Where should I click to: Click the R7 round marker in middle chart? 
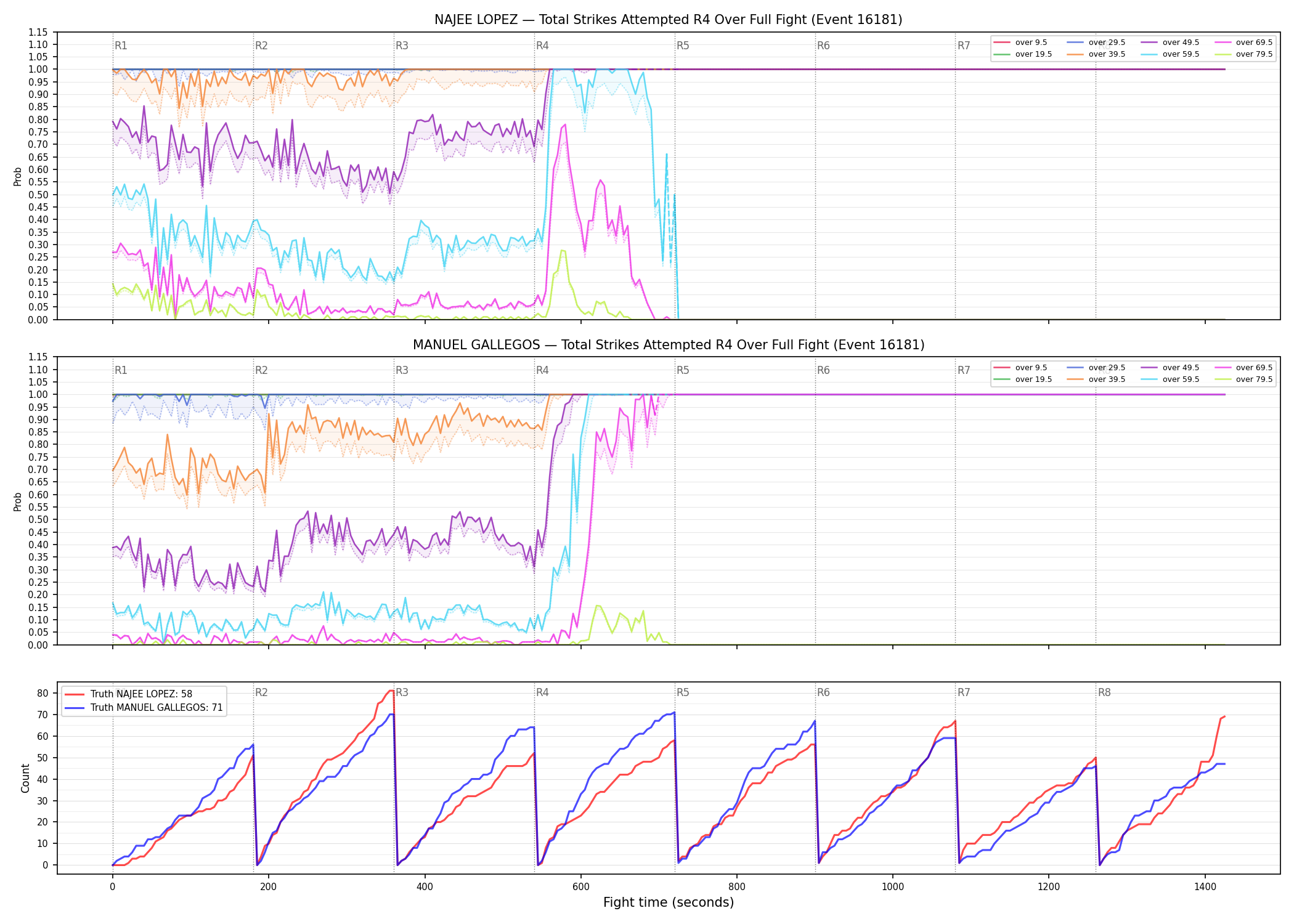pos(964,370)
